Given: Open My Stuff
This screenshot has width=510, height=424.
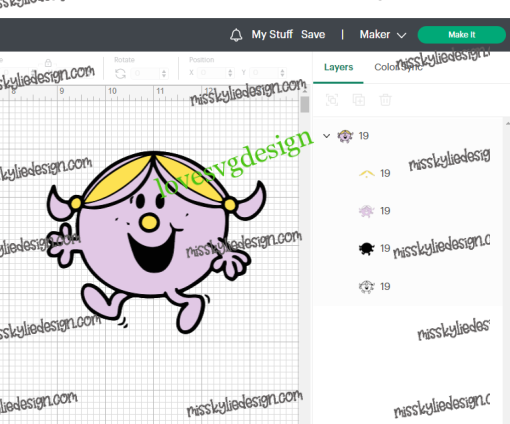Looking at the screenshot, I should (x=272, y=34).
